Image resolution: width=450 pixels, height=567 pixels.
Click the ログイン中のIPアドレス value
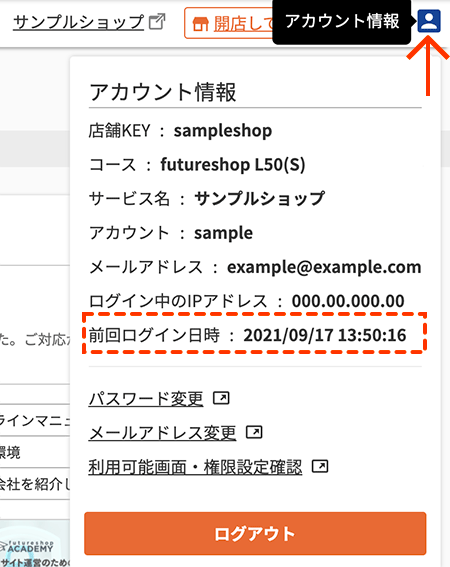coord(348,301)
